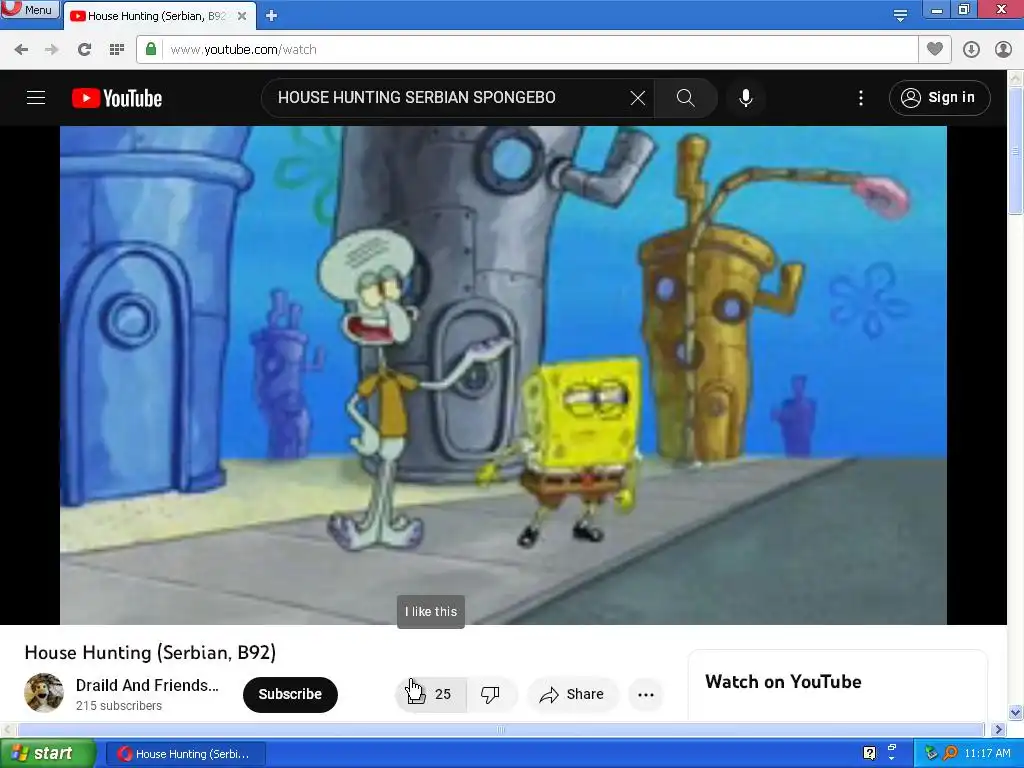Viewport: 1024px width, 768px height.
Task: Open Draild And Friends channel name
Action: pyautogui.click(x=147, y=685)
